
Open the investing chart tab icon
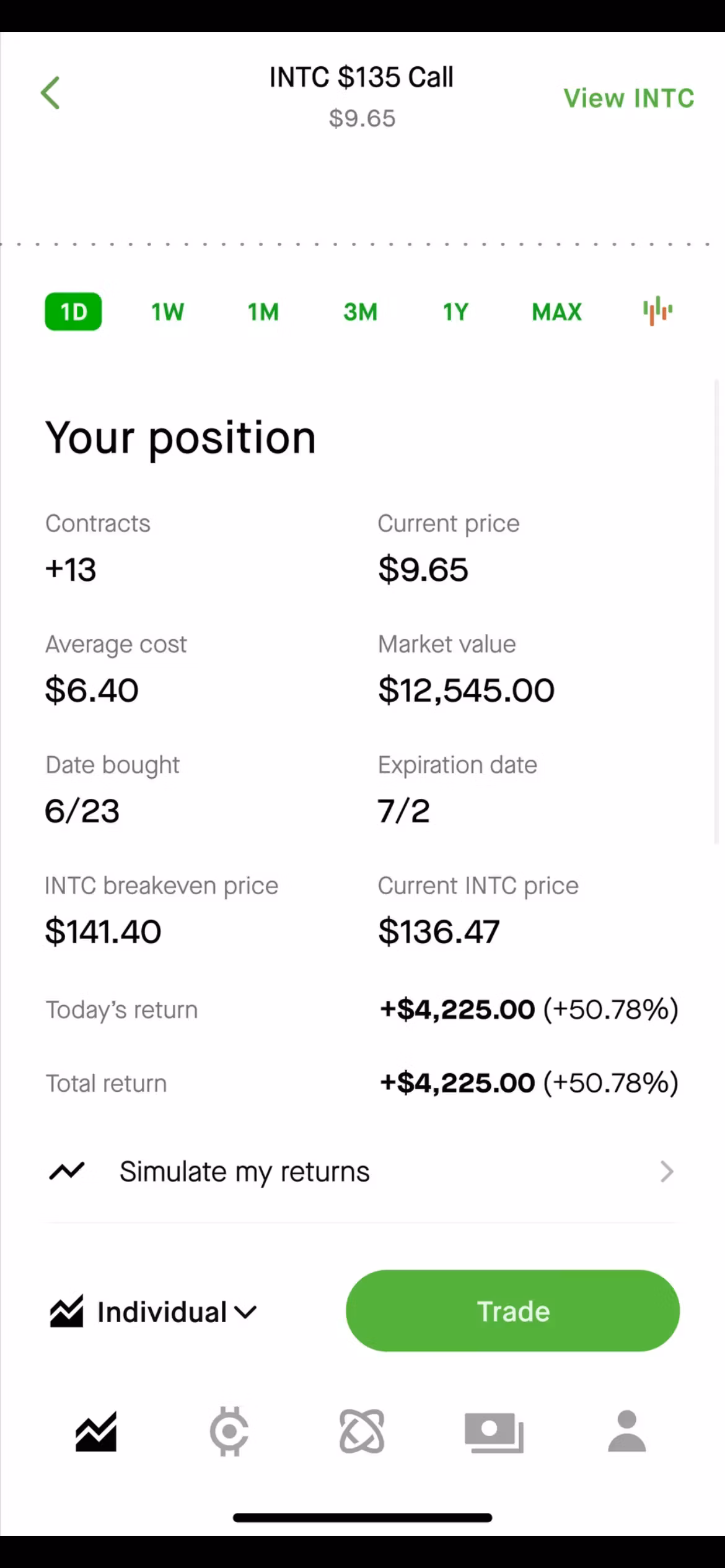click(x=96, y=1432)
